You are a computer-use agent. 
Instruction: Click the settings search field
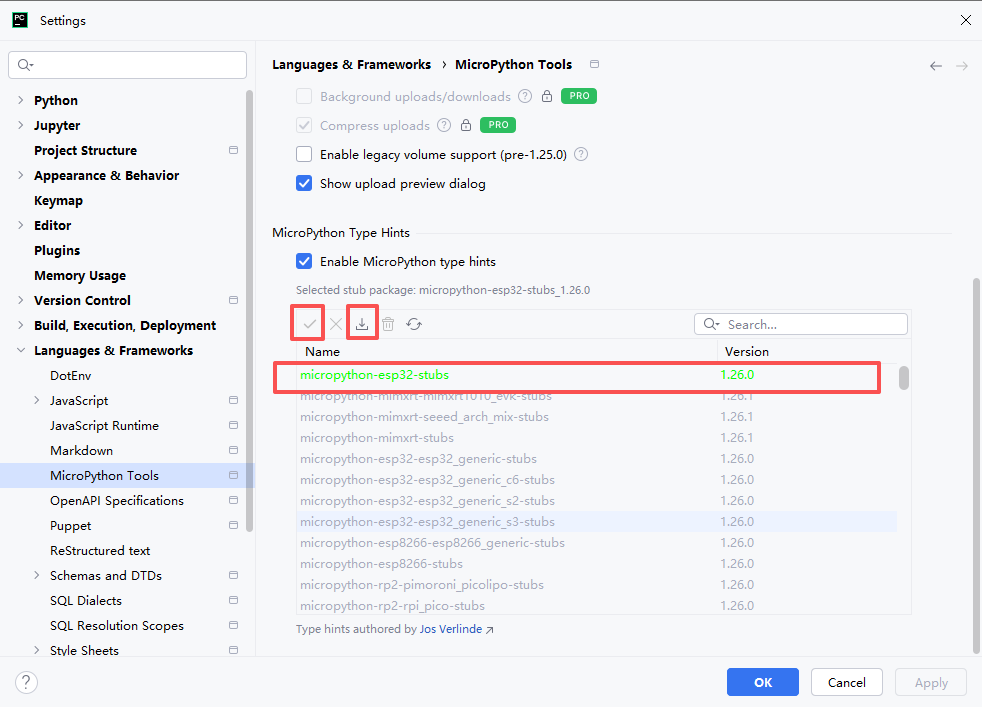point(127,65)
